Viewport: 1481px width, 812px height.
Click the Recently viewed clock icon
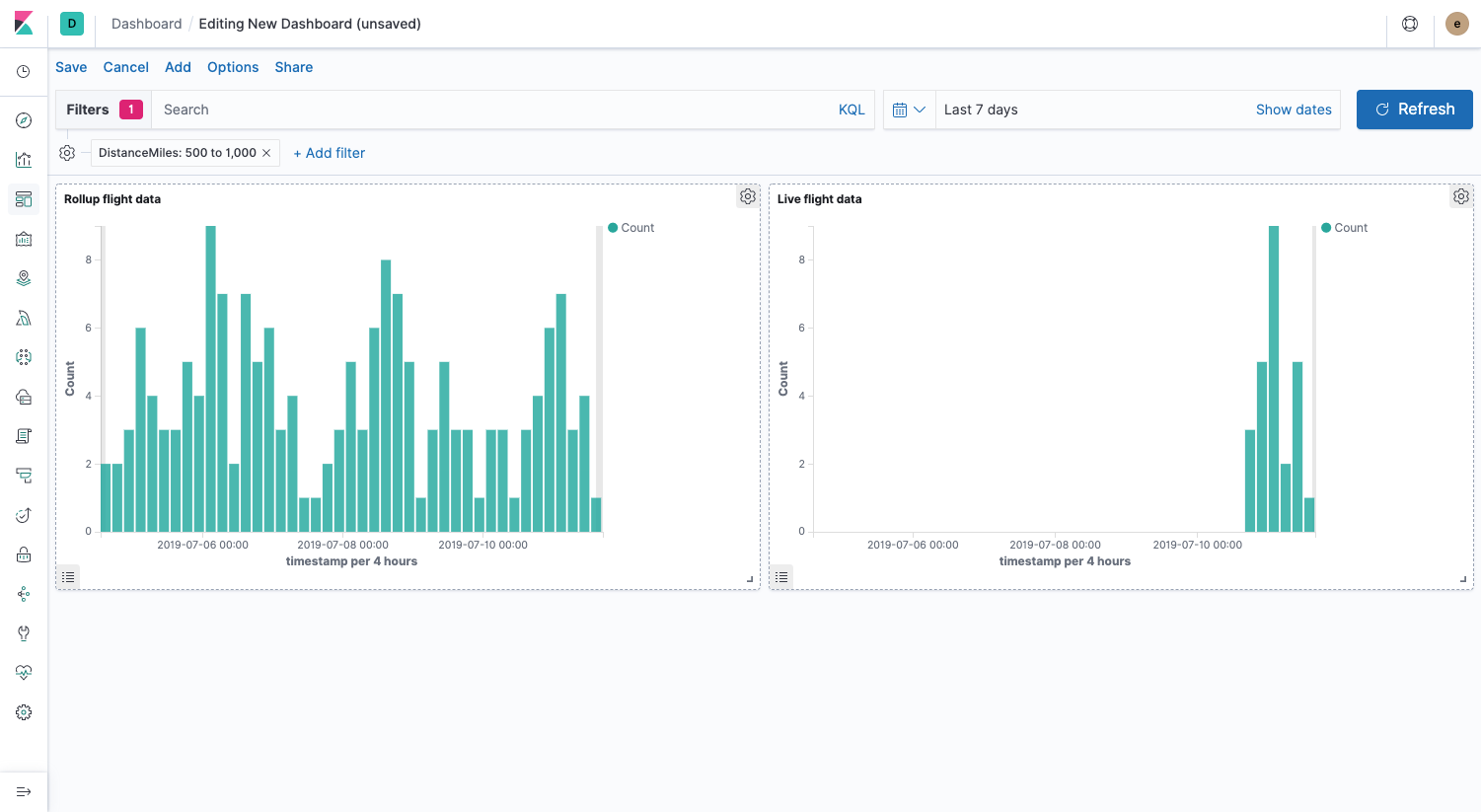24,72
